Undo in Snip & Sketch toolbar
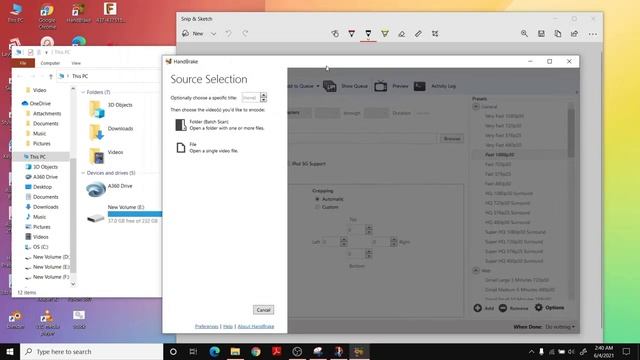This screenshot has width=640, height=360. tap(229, 33)
